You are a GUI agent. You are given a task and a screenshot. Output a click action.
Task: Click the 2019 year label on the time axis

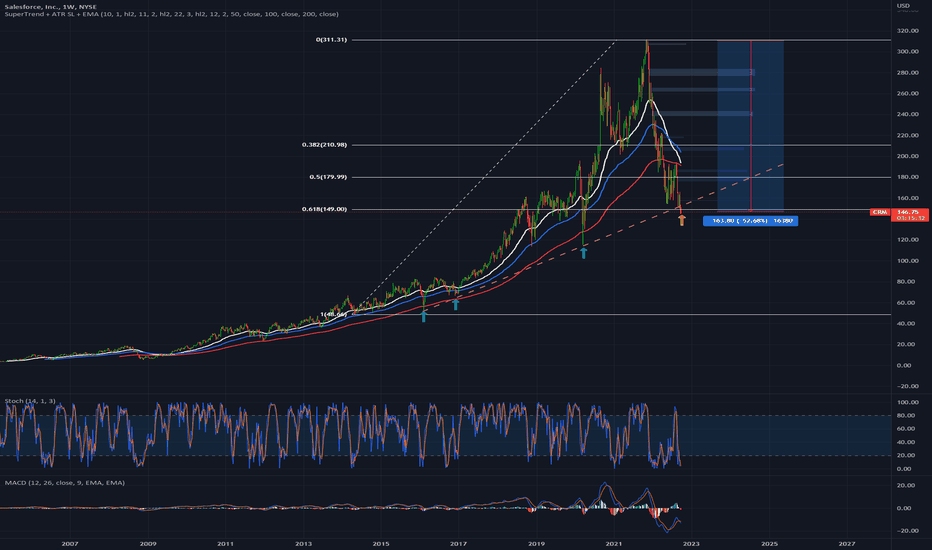coord(536,543)
